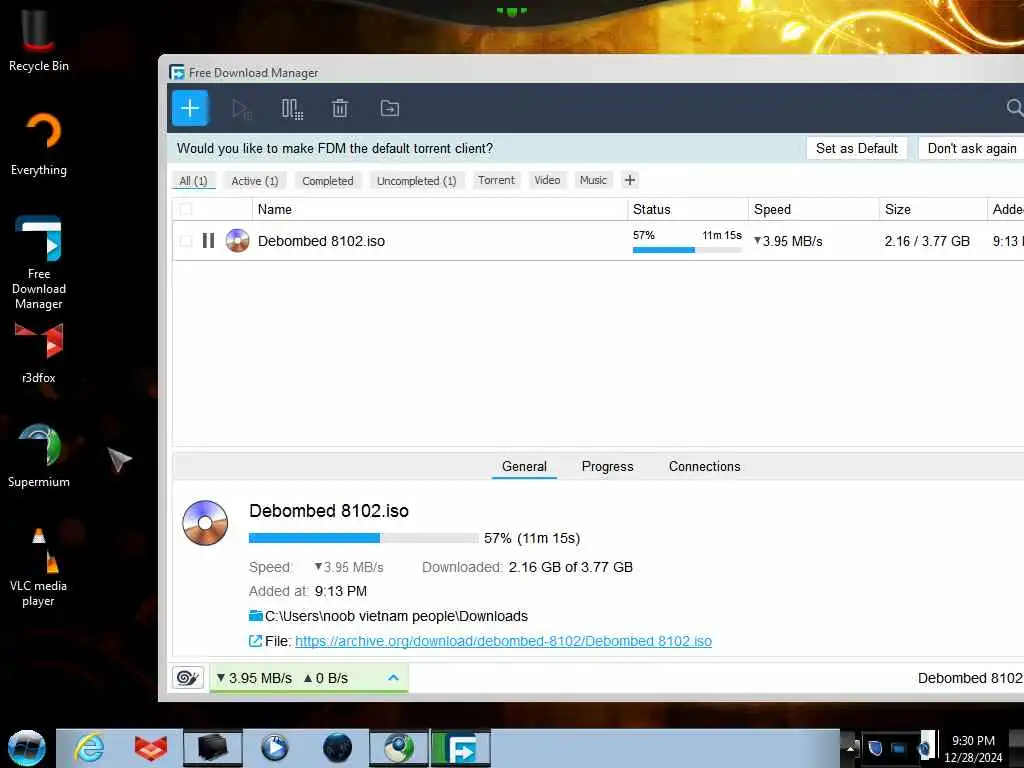Screen dimensions: 1024x768
Task: Show hidden tray icons arrow
Action: 851,747
